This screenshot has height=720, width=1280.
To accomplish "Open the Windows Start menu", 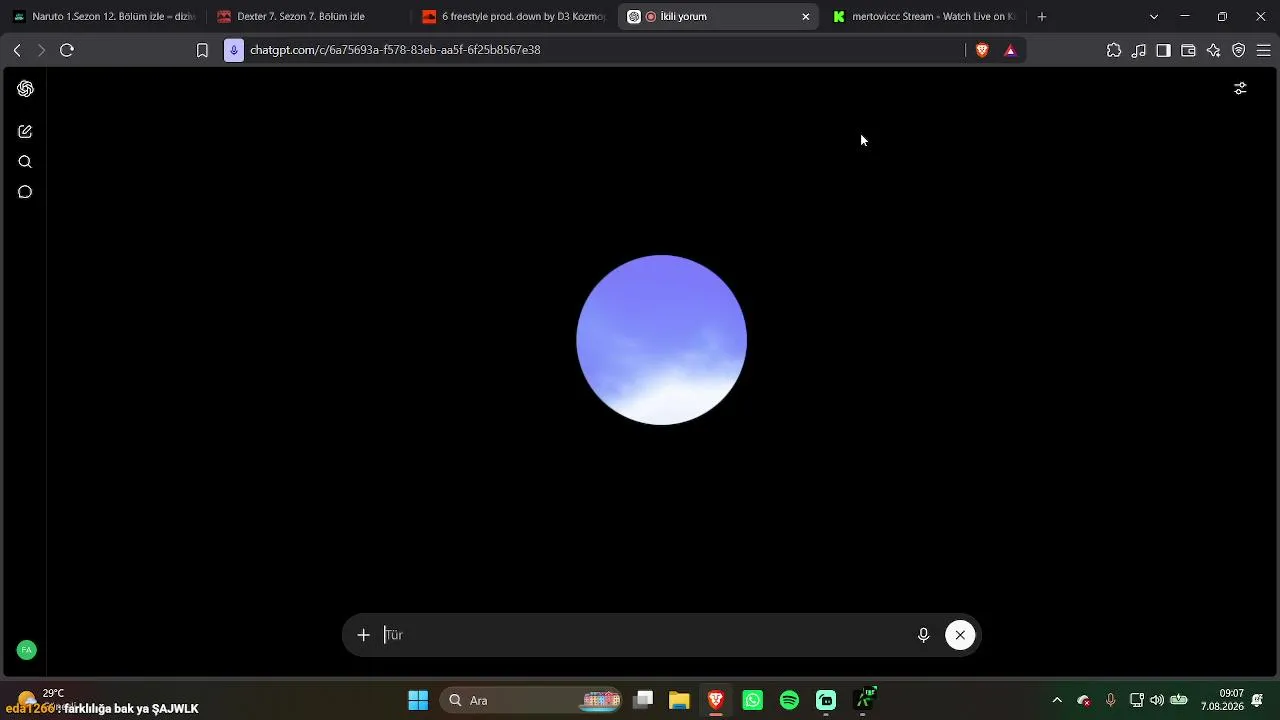I will 418,700.
